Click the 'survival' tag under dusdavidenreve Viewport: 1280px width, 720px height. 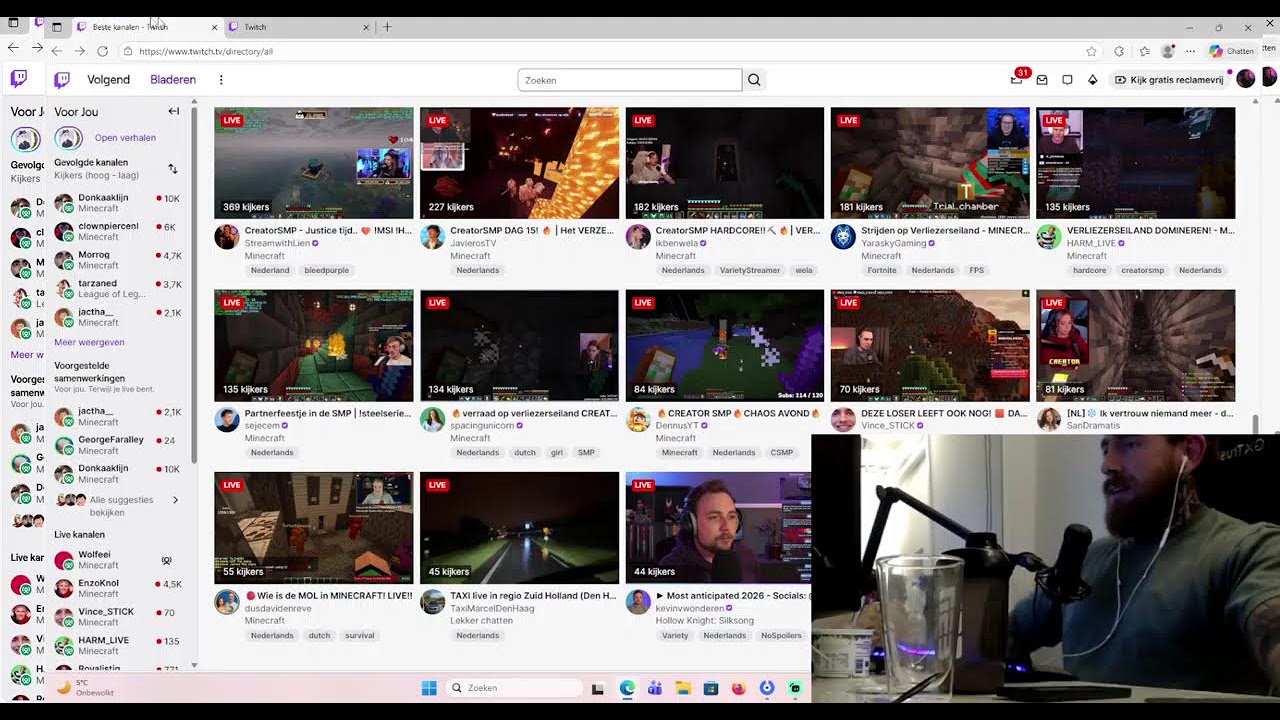(x=359, y=635)
